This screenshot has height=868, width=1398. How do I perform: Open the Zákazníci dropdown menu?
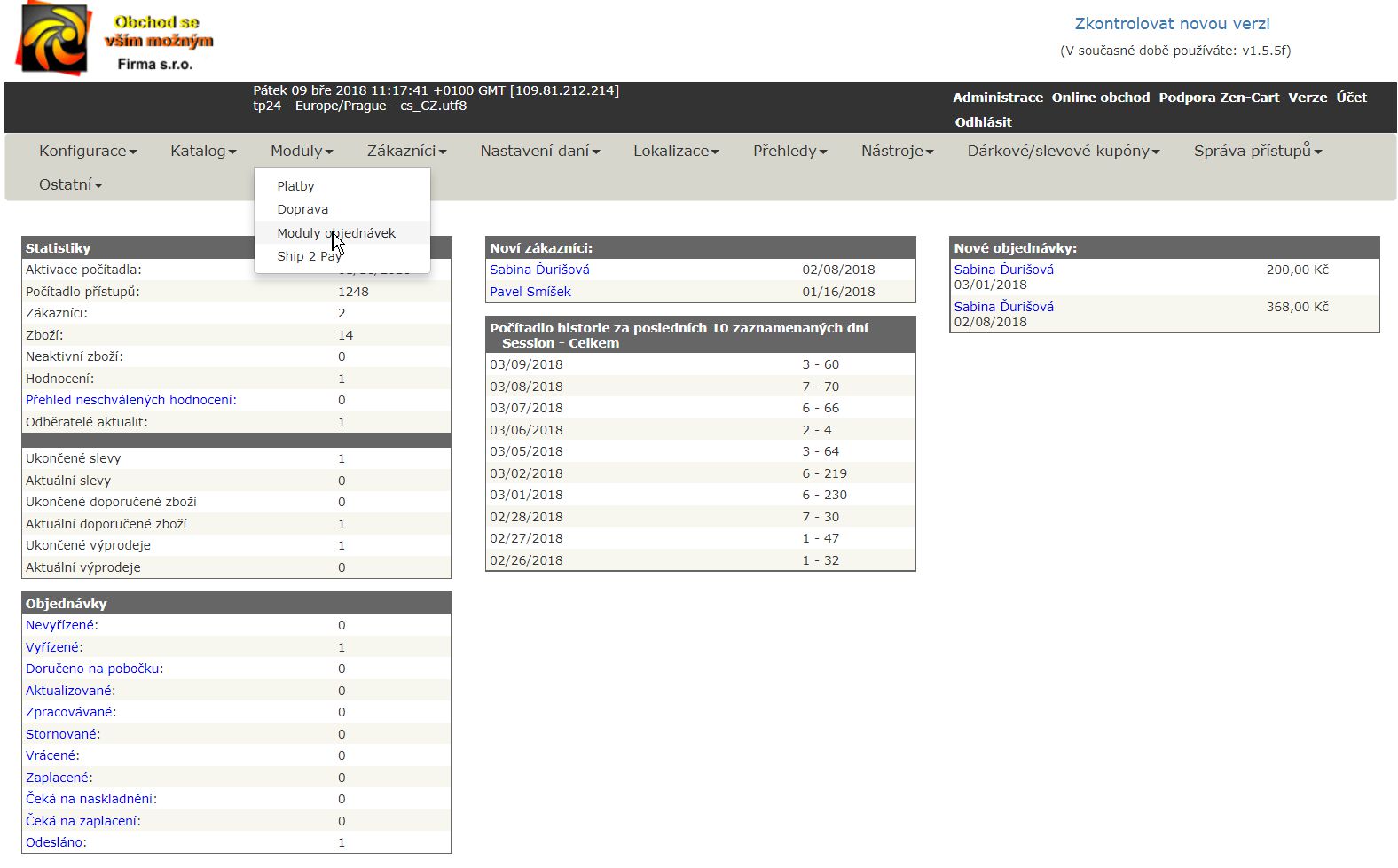coord(406,151)
